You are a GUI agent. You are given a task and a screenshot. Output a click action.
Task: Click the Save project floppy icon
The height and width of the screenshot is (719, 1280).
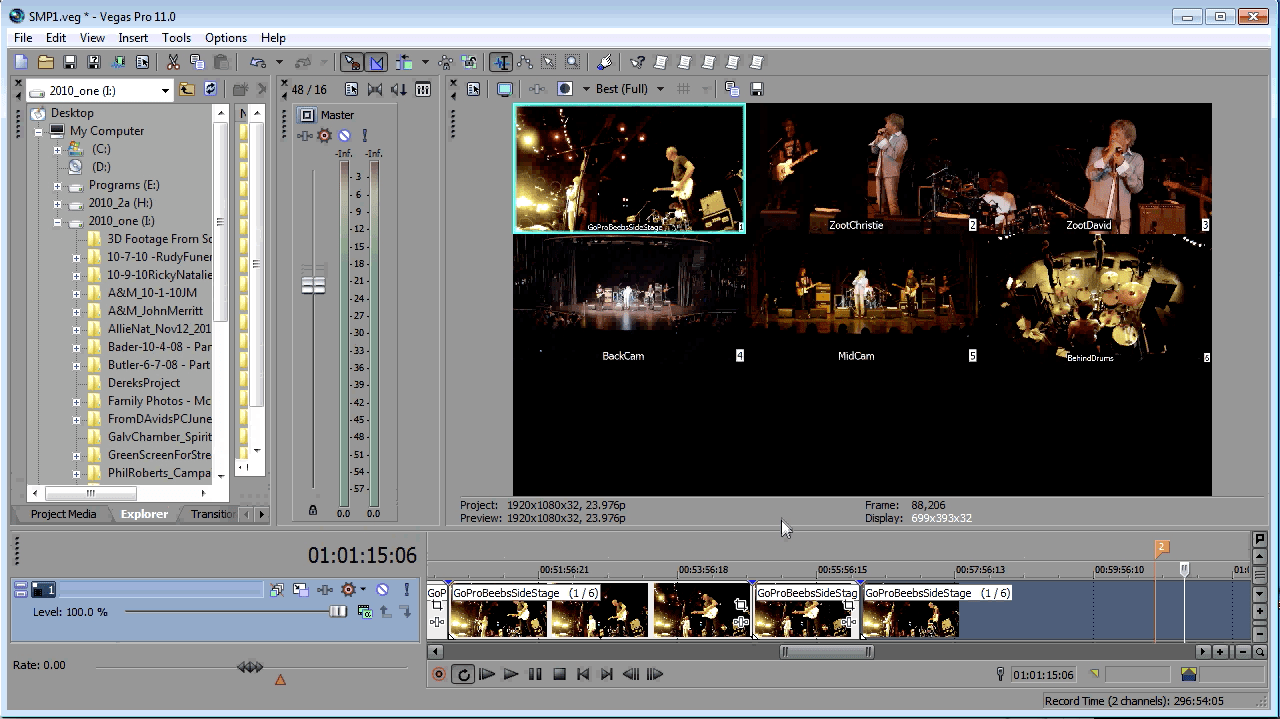coord(70,62)
